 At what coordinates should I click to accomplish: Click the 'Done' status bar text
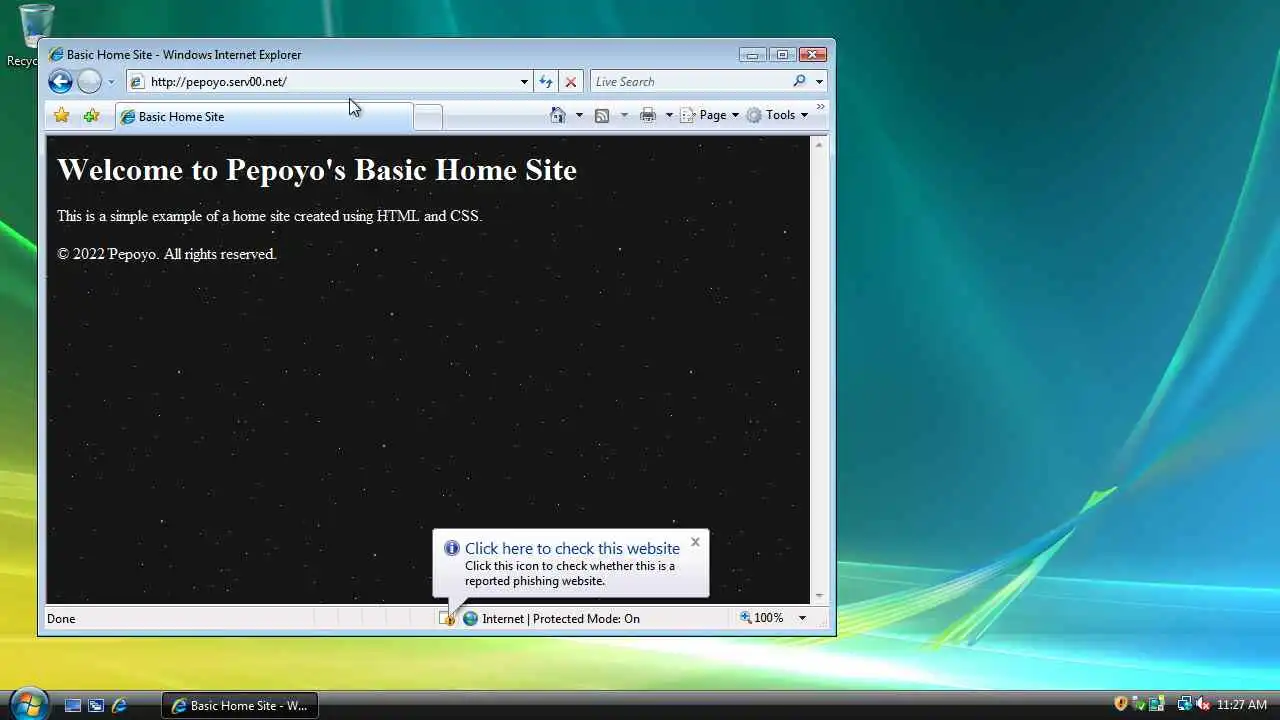(x=61, y=619)
